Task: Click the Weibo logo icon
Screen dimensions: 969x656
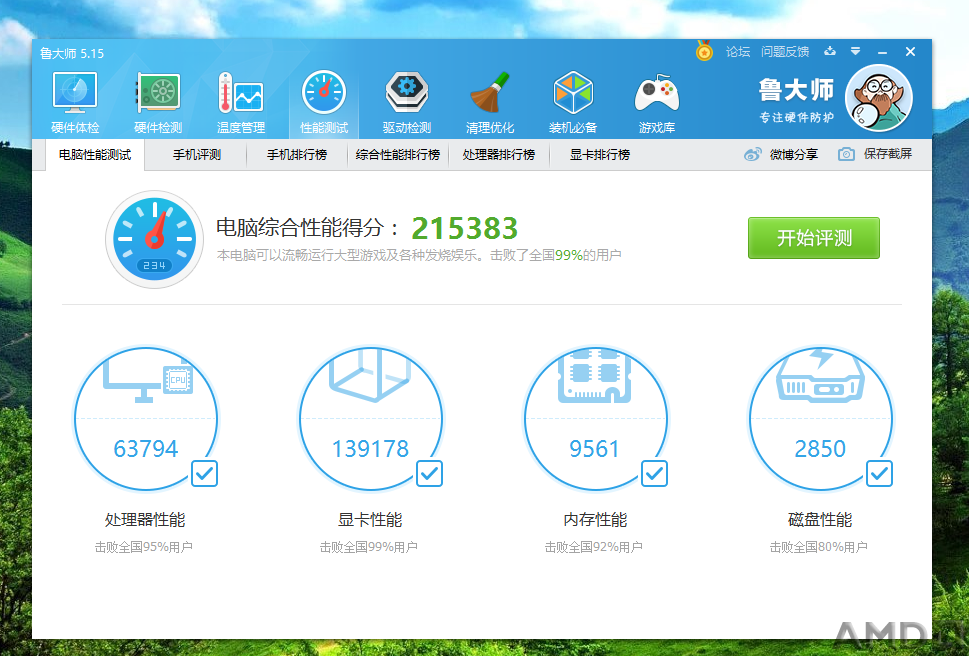Action: (x=752, y=154)
